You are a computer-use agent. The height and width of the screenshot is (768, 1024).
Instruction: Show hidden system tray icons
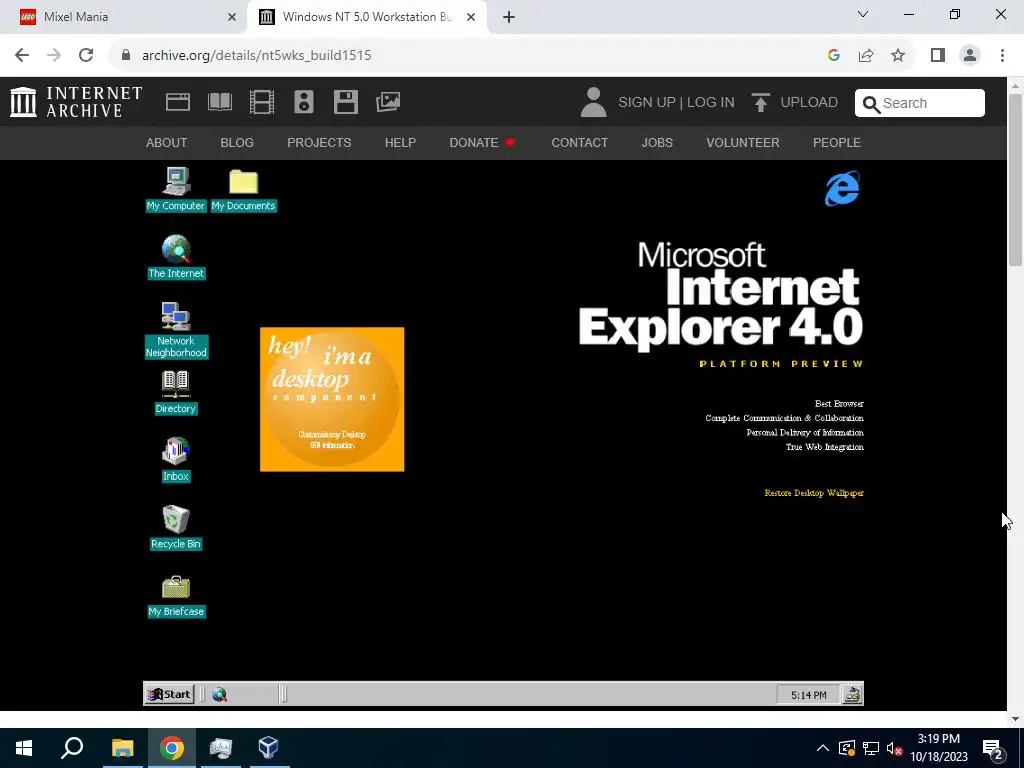tap(823, 748)
